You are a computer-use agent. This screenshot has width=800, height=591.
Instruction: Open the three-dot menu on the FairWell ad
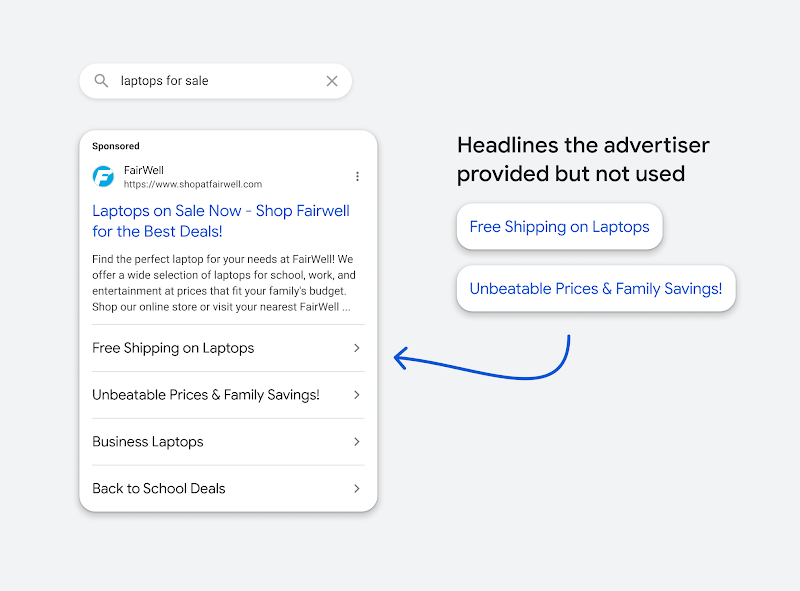click(358, 176)
